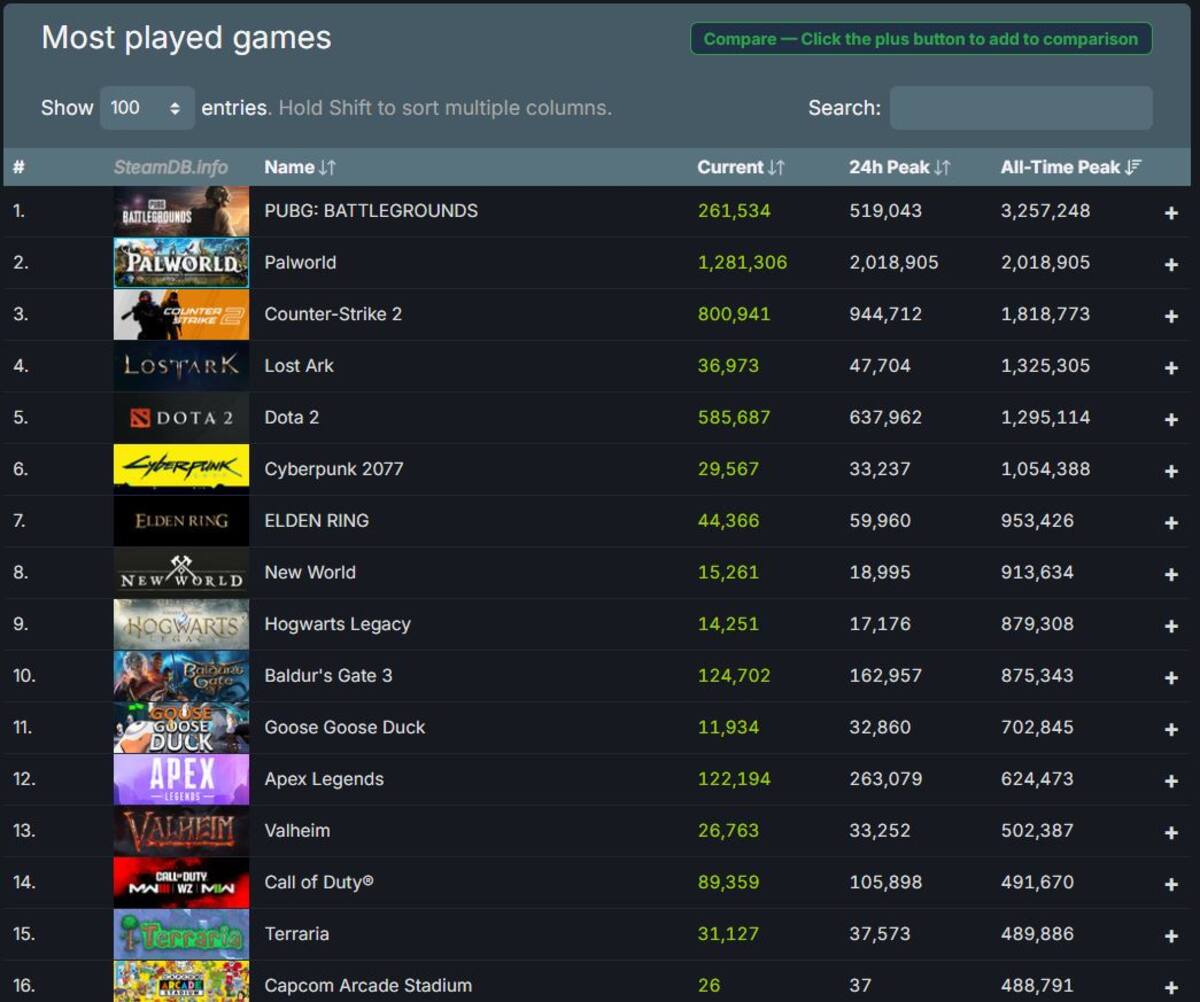Click plus icon for Cyberpunk 2077
1200x1002 pixels.
[x=1171, y=471]
